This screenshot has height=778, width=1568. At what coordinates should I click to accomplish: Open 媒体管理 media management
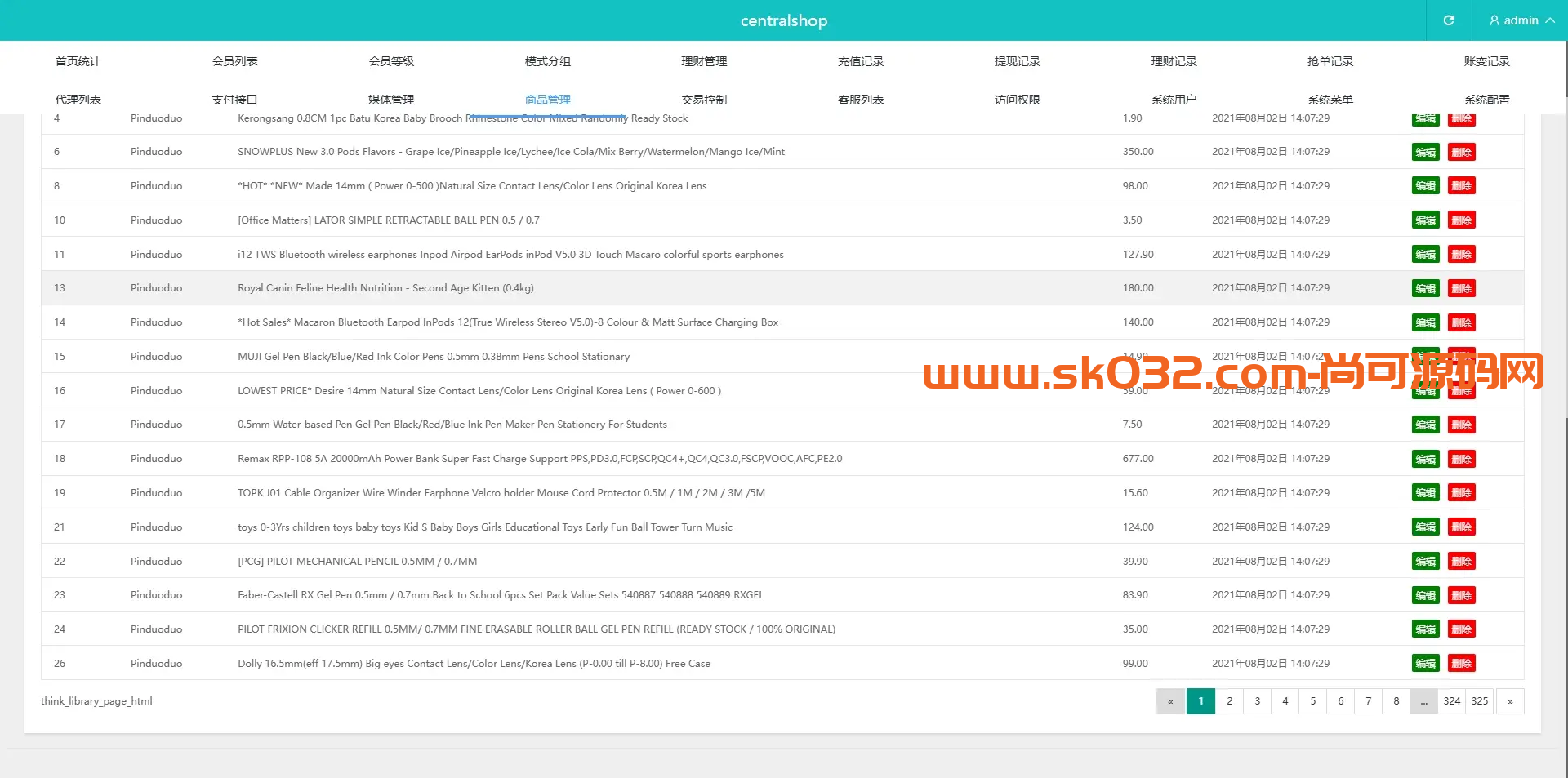pyautogui.click(x=391, y=99)
